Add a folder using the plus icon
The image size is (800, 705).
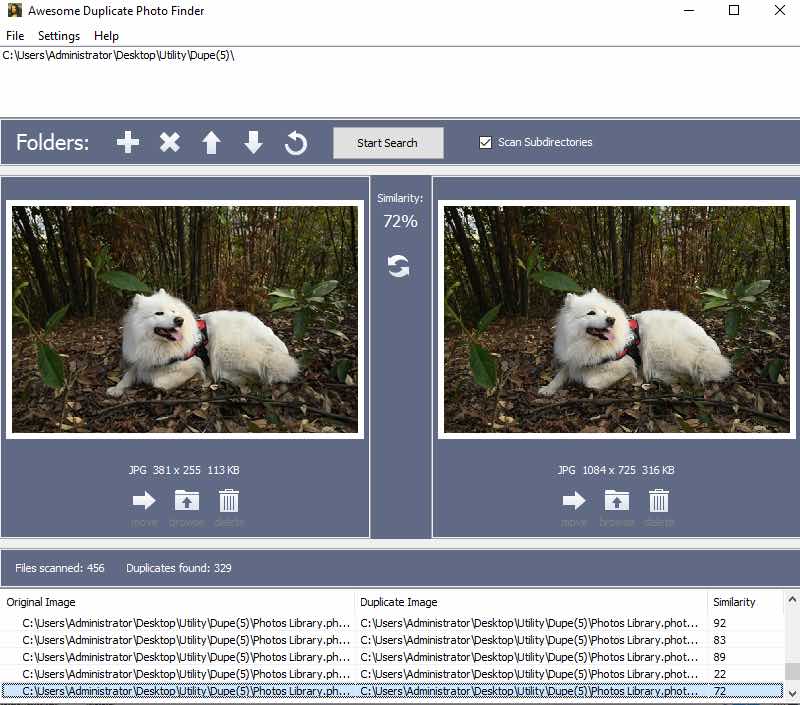[127, 142]
